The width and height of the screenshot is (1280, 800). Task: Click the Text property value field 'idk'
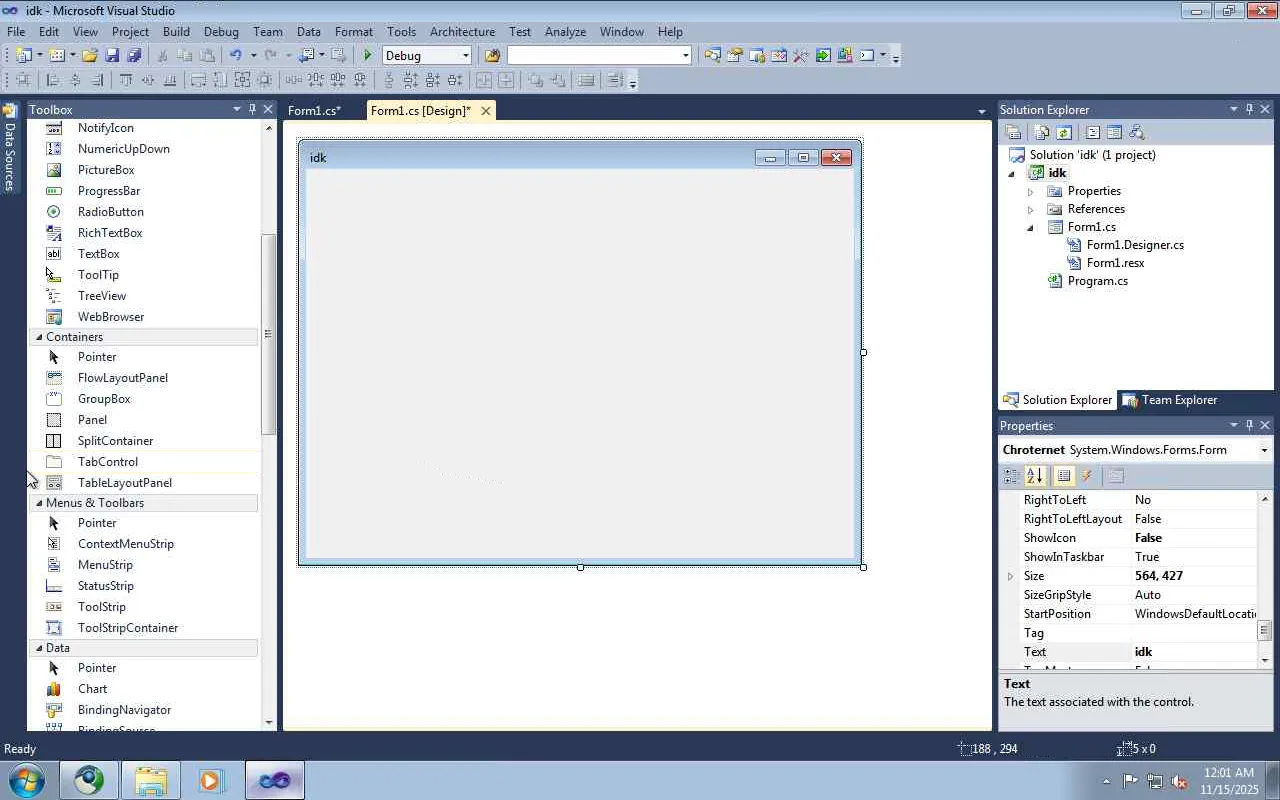point(1194,652)
